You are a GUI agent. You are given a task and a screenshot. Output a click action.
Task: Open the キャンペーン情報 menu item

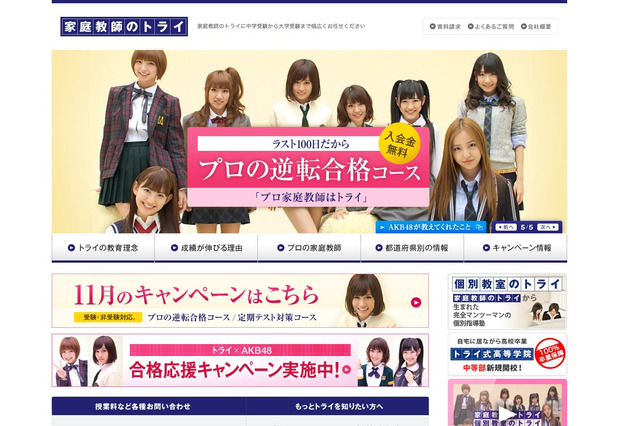(516, 248)
